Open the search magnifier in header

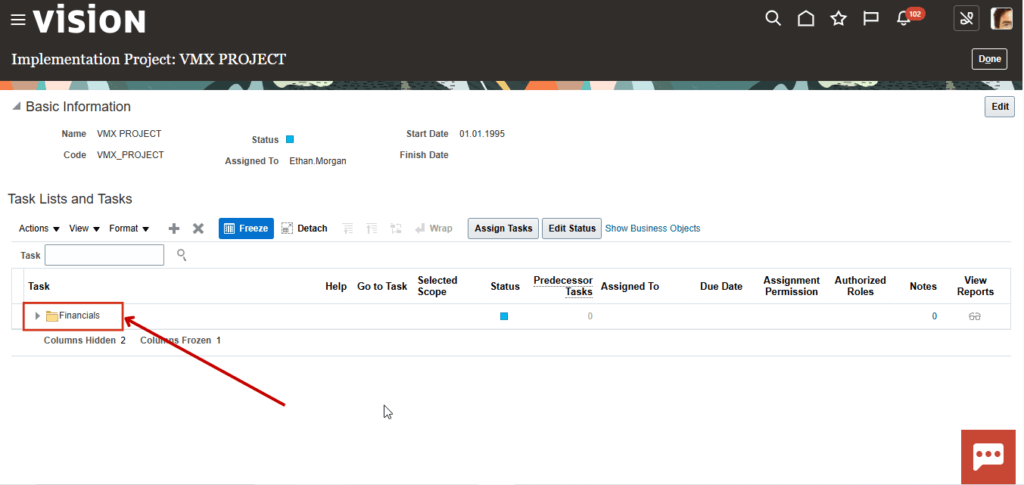(773, 19)
